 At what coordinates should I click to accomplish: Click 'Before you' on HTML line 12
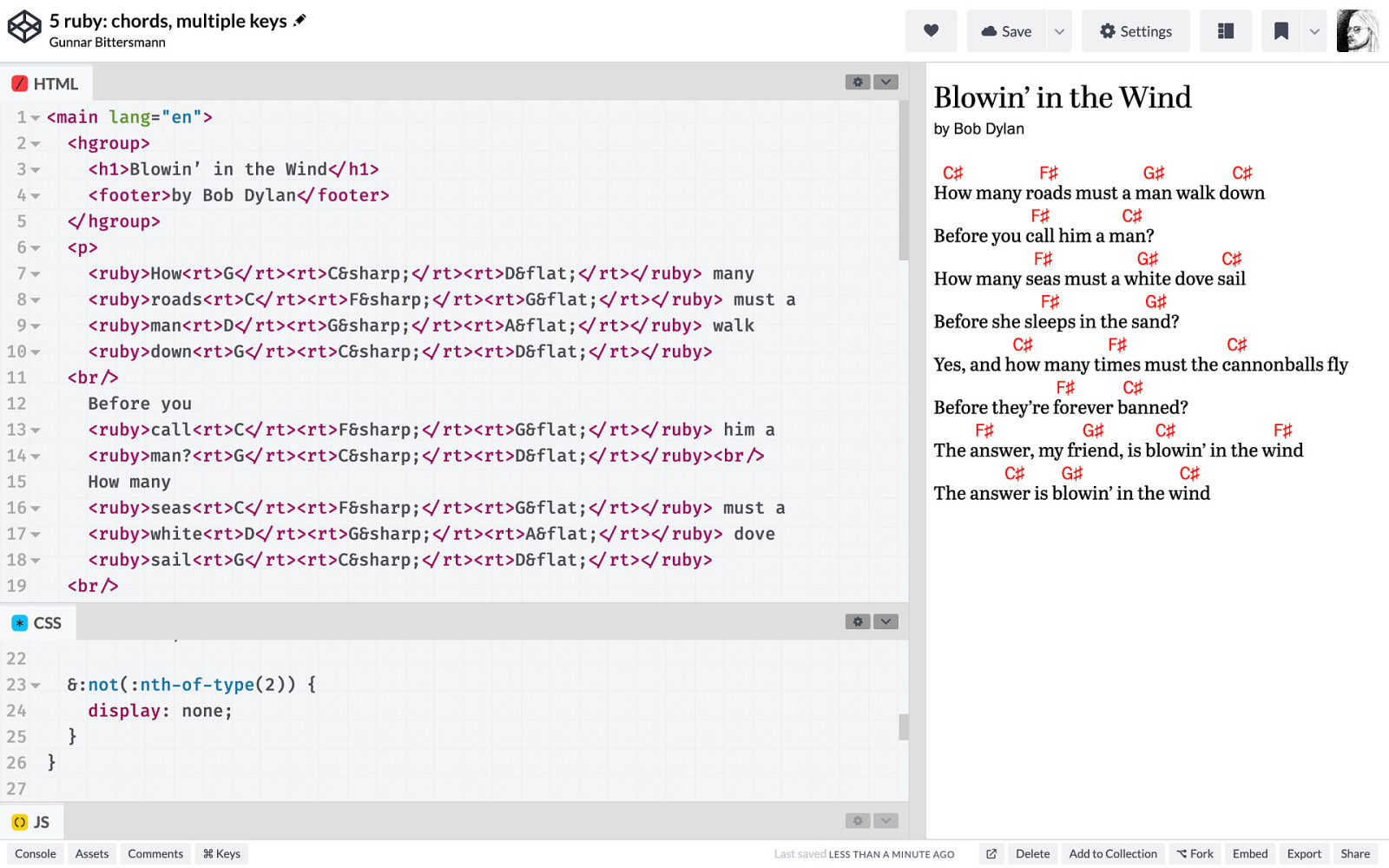click(x=140, y=404)
